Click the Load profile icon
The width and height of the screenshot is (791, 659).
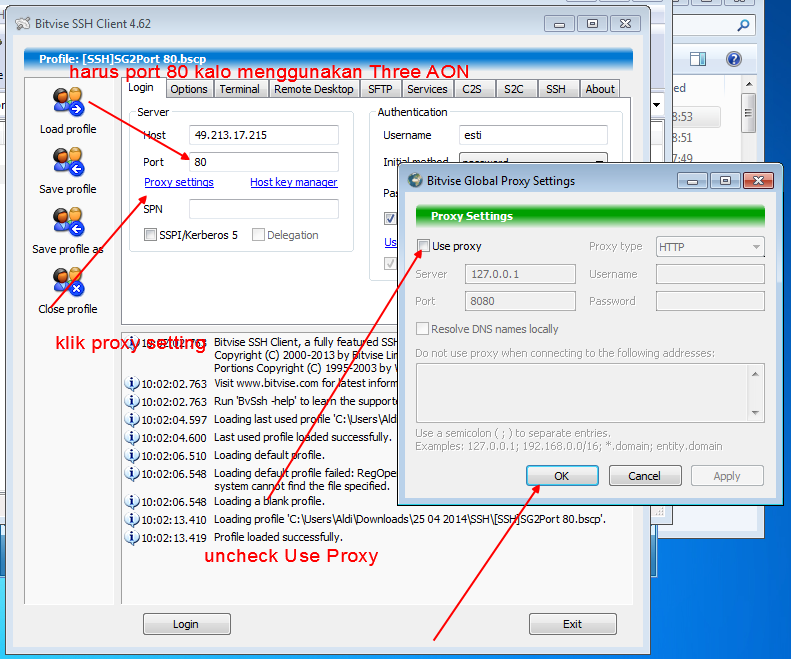point(68,101)
